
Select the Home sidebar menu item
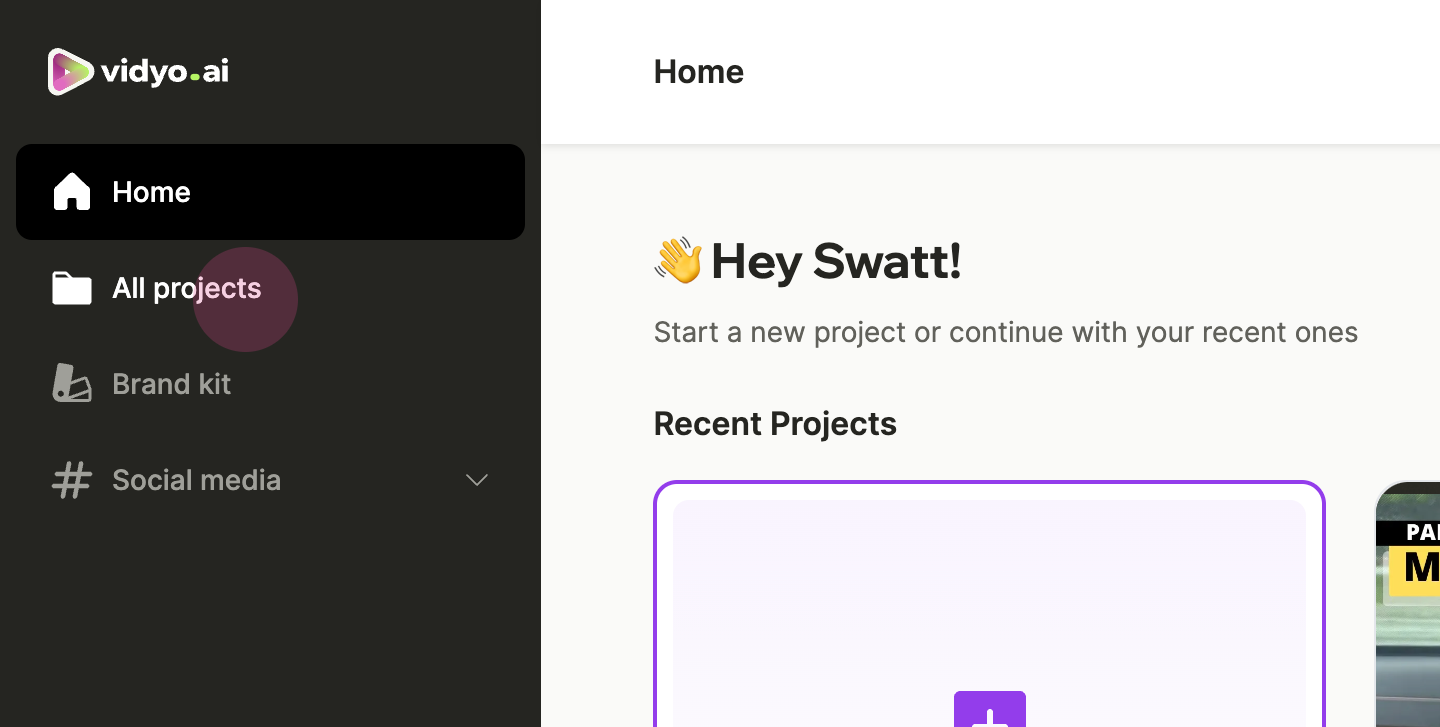(x=270, y=192)
